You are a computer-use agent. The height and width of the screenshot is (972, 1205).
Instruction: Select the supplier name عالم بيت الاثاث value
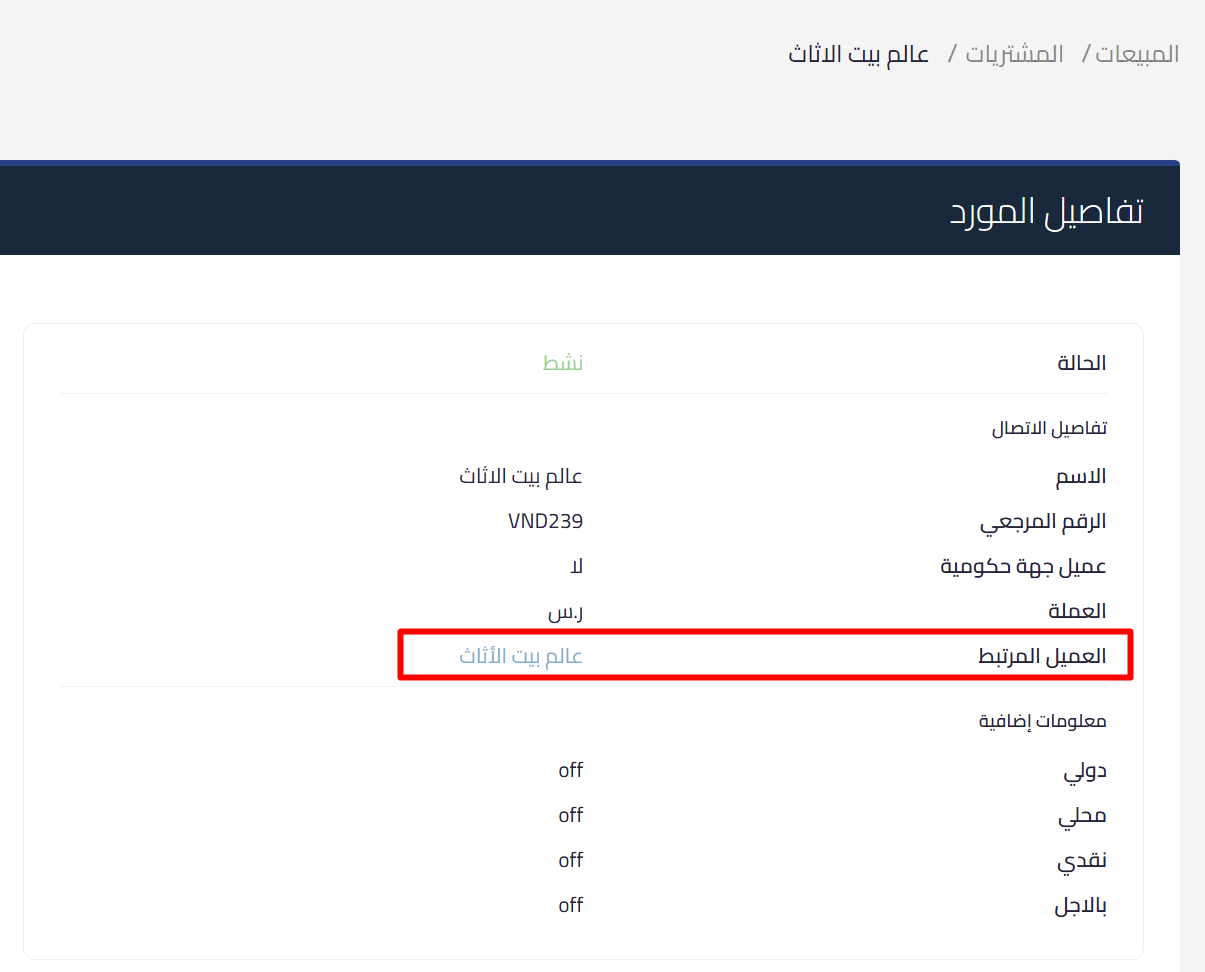(518, 476)
